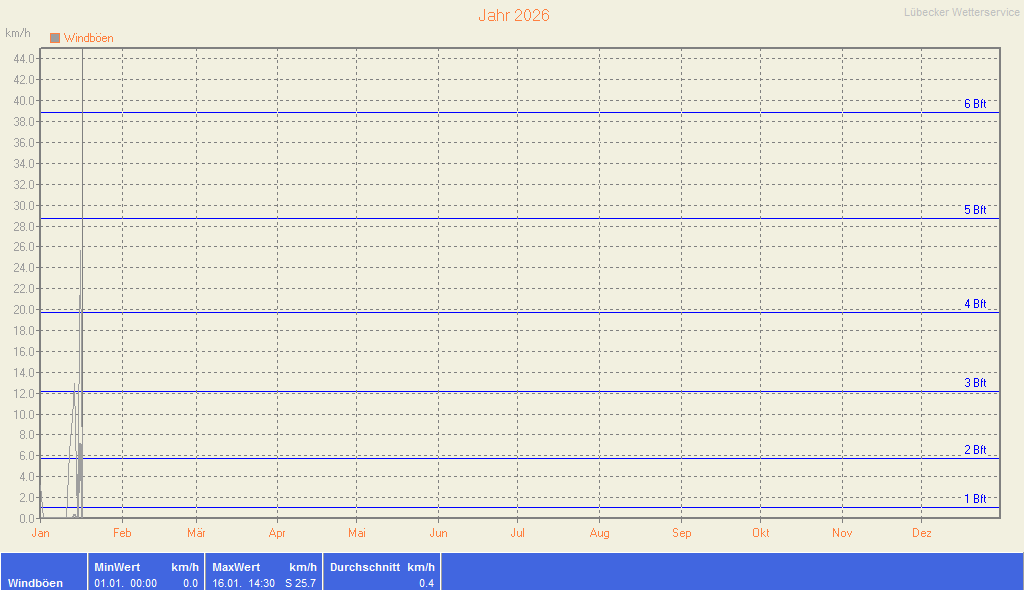This screenshot has height=590, width=1024.
Task: Click the 1 Bft threshold line label
Action: click(975, 499)
